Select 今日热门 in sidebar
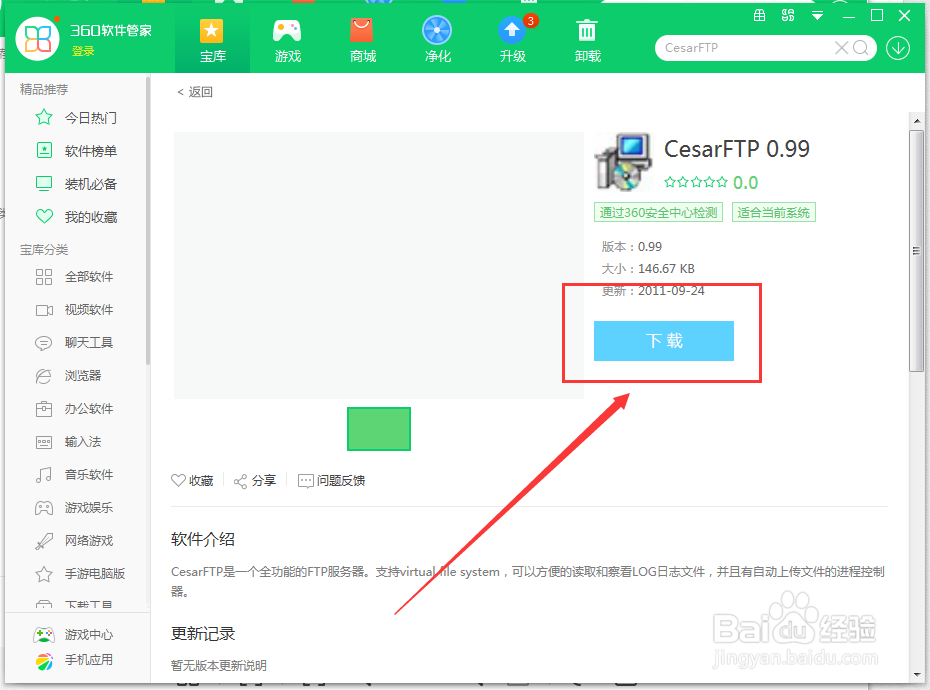 click(91, 118)
